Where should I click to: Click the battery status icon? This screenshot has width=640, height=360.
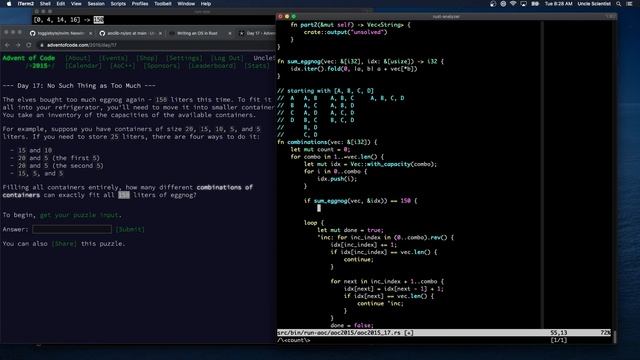535,4
